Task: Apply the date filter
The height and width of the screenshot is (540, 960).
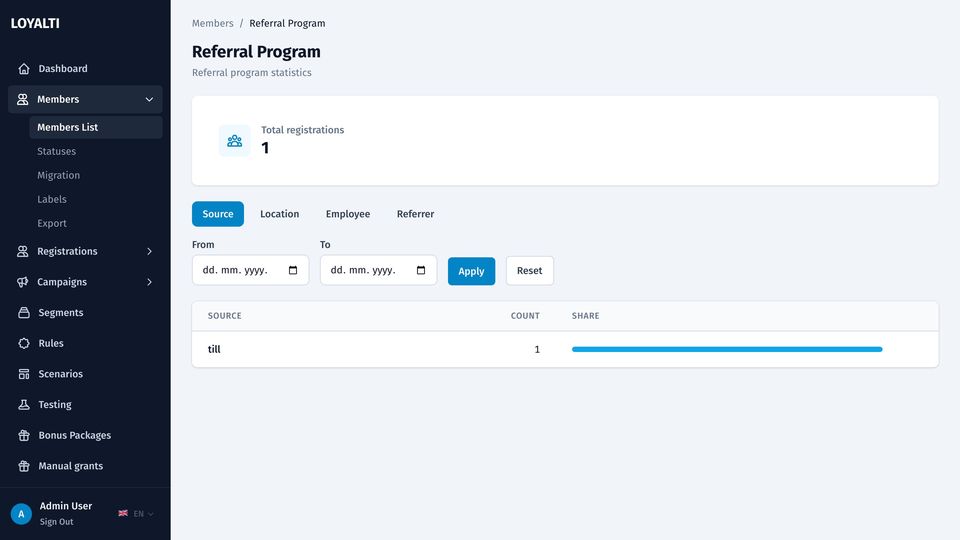Action: tap(471, 271)
